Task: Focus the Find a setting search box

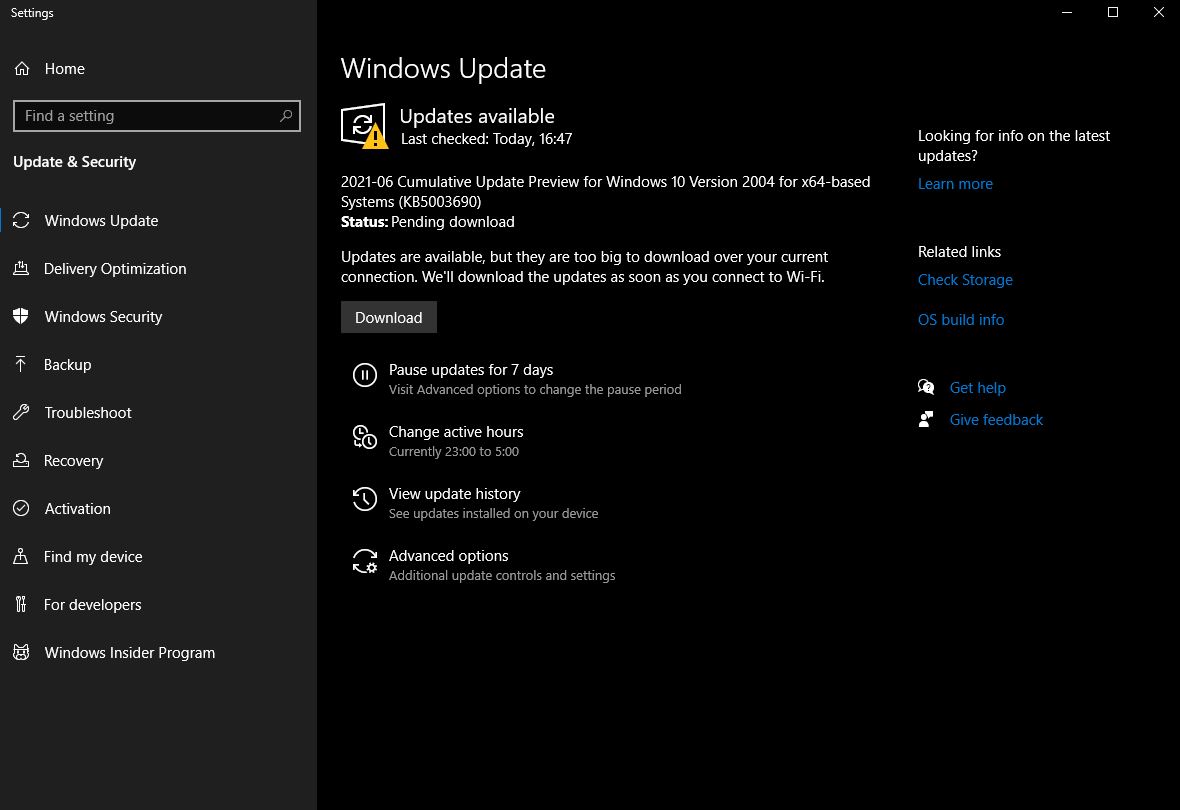Action: [157, 116]
